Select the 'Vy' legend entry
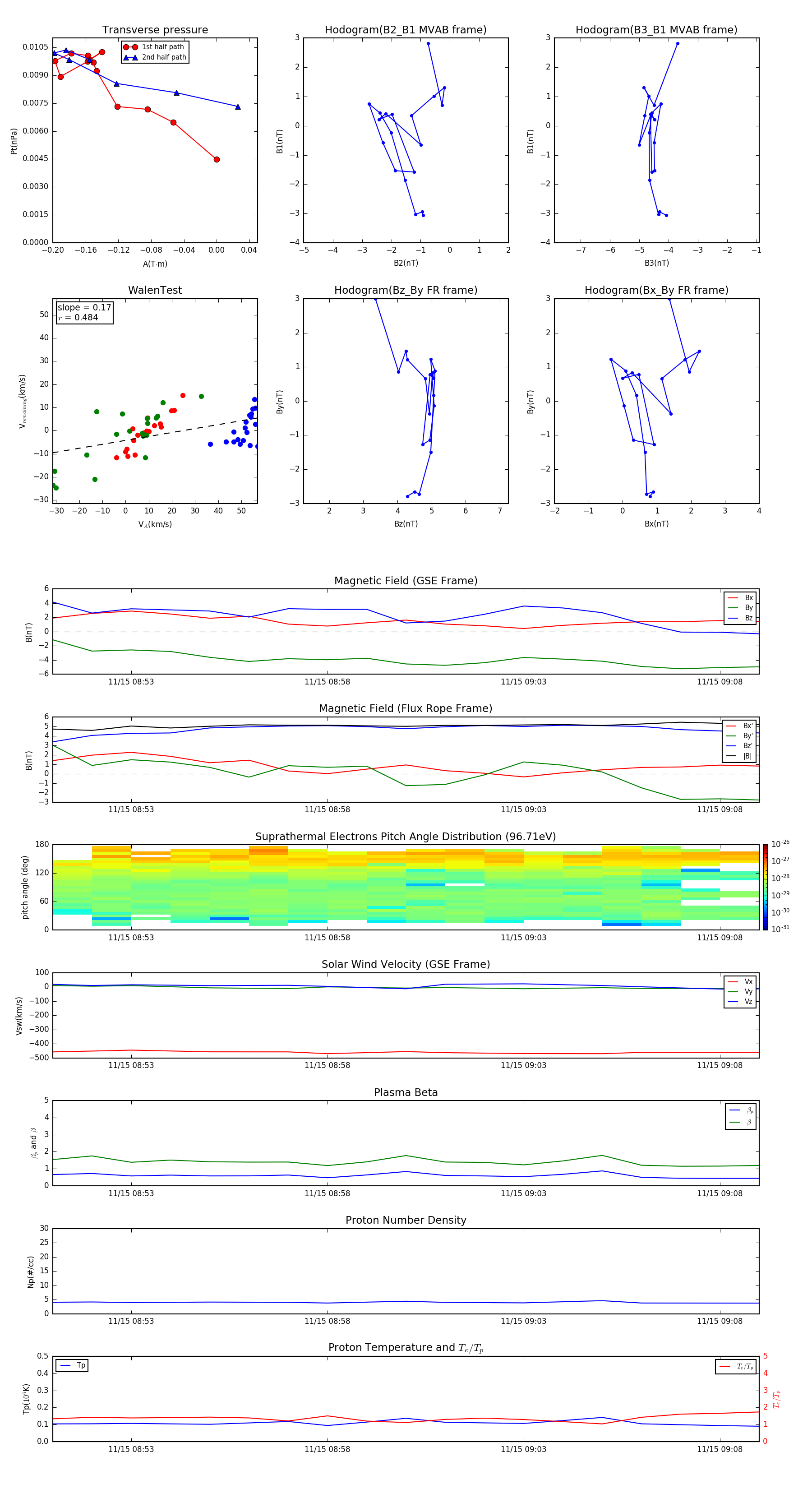 [740, 991]
